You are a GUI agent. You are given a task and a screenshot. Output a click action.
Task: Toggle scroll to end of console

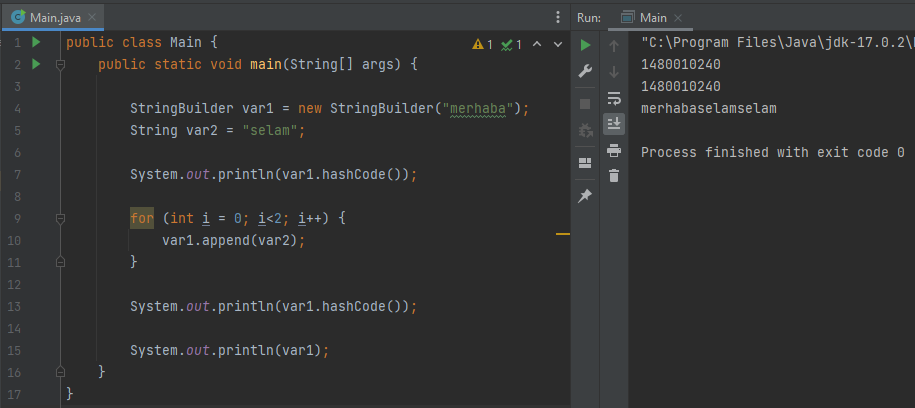(614, 124)
